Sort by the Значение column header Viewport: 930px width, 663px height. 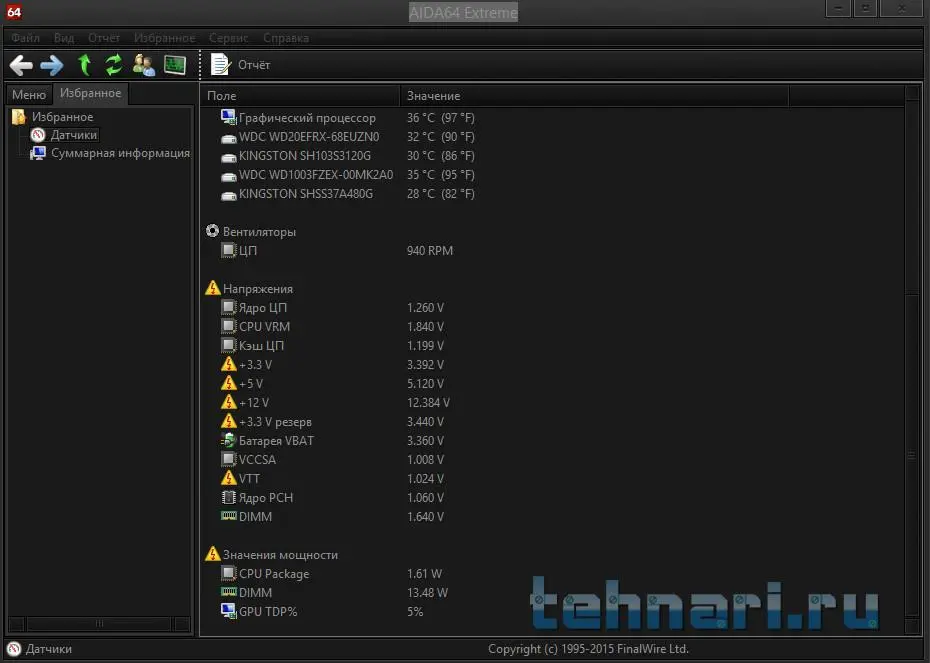pyautogui.click(x=594, y=95)
